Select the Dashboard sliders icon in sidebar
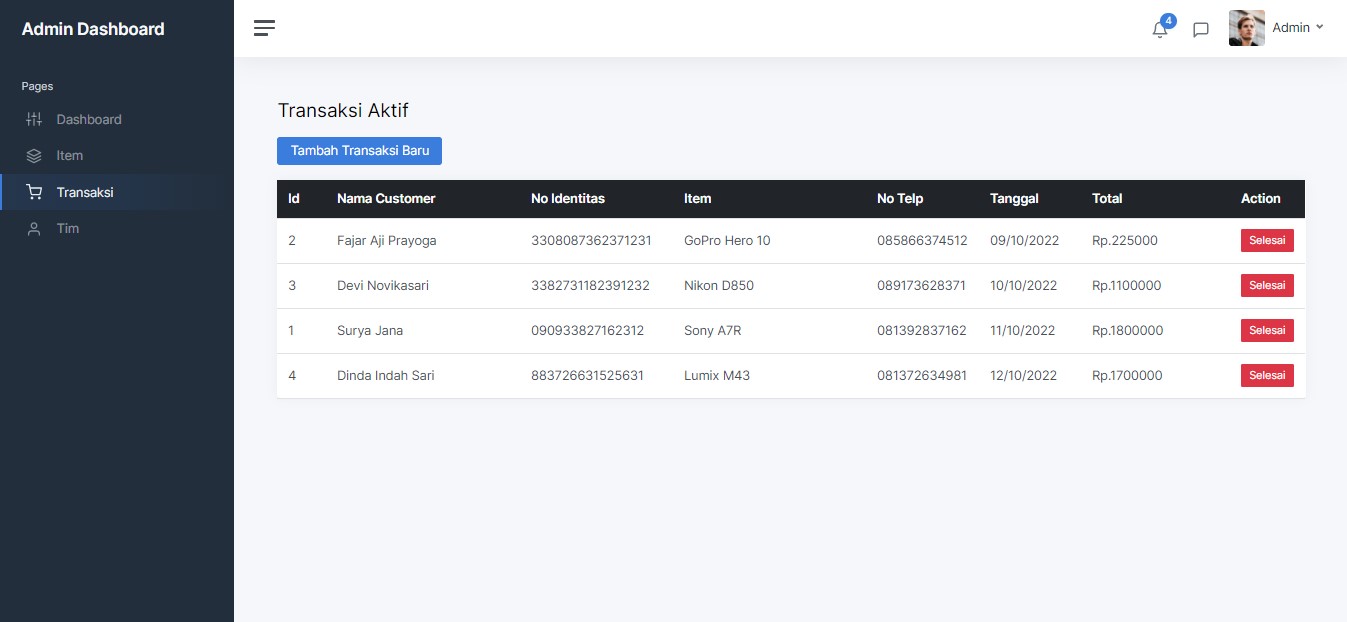The image size is (1347, 622). [34, 119]
